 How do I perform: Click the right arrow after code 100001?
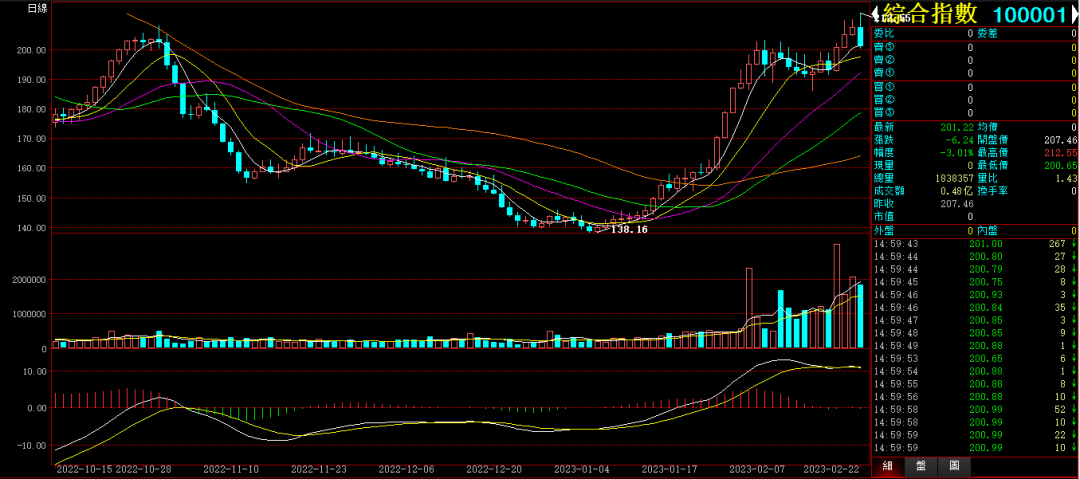pos(1074,14)
